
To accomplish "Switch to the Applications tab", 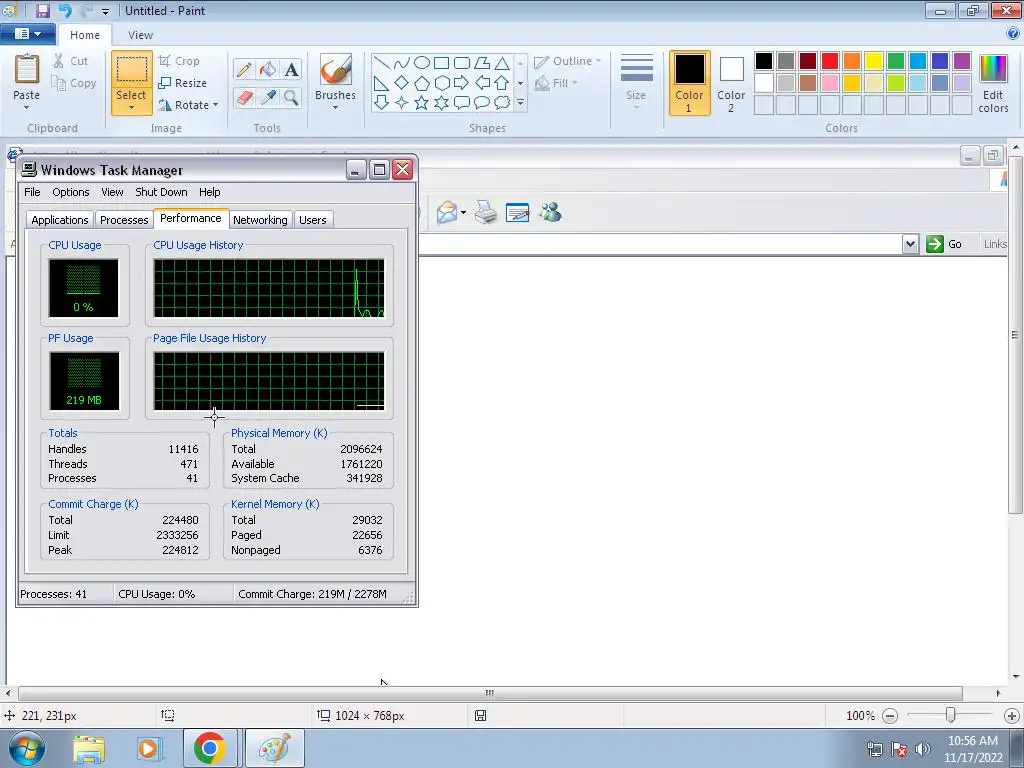I will coord(59,220).
